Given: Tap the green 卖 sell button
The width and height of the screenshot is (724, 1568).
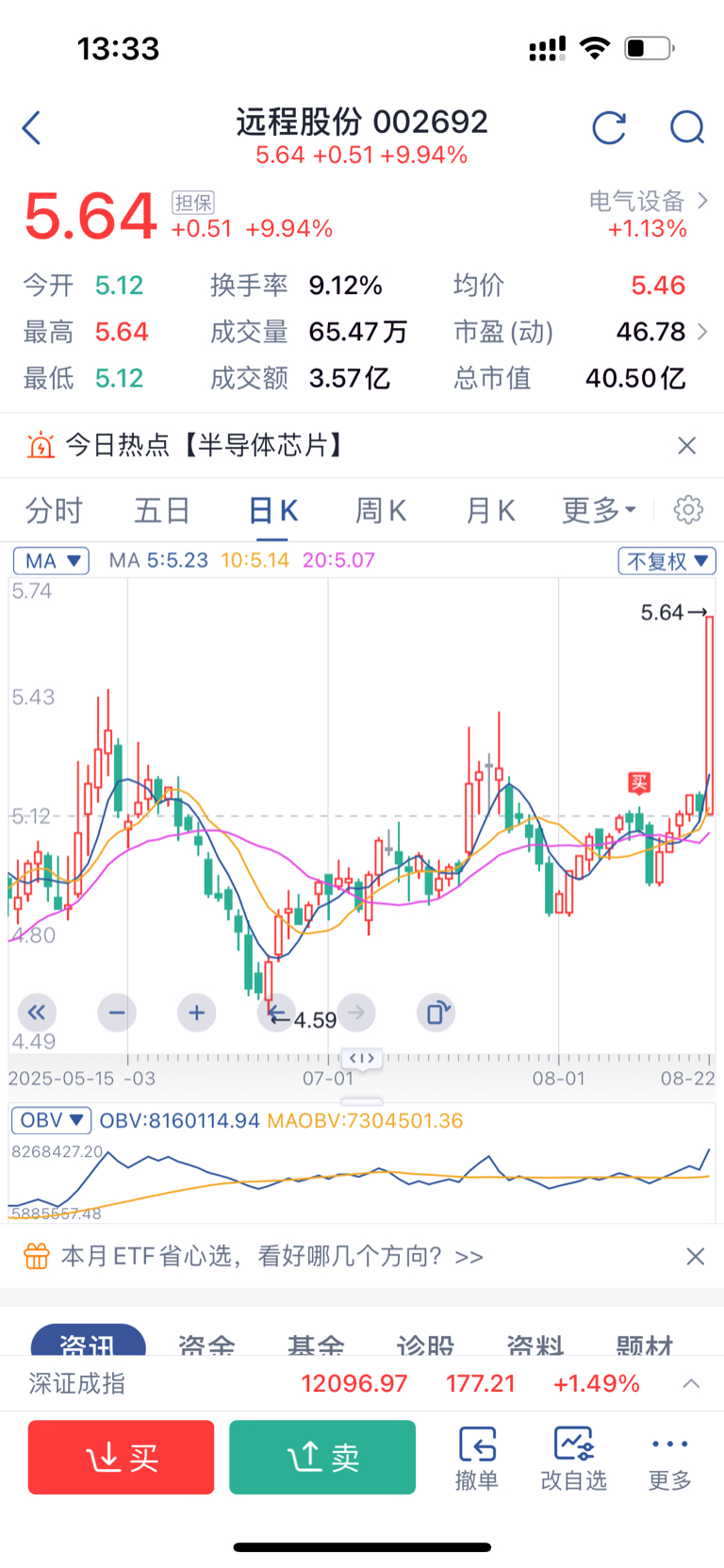Looking at the screenshot, I should [x=322, y=1458].
